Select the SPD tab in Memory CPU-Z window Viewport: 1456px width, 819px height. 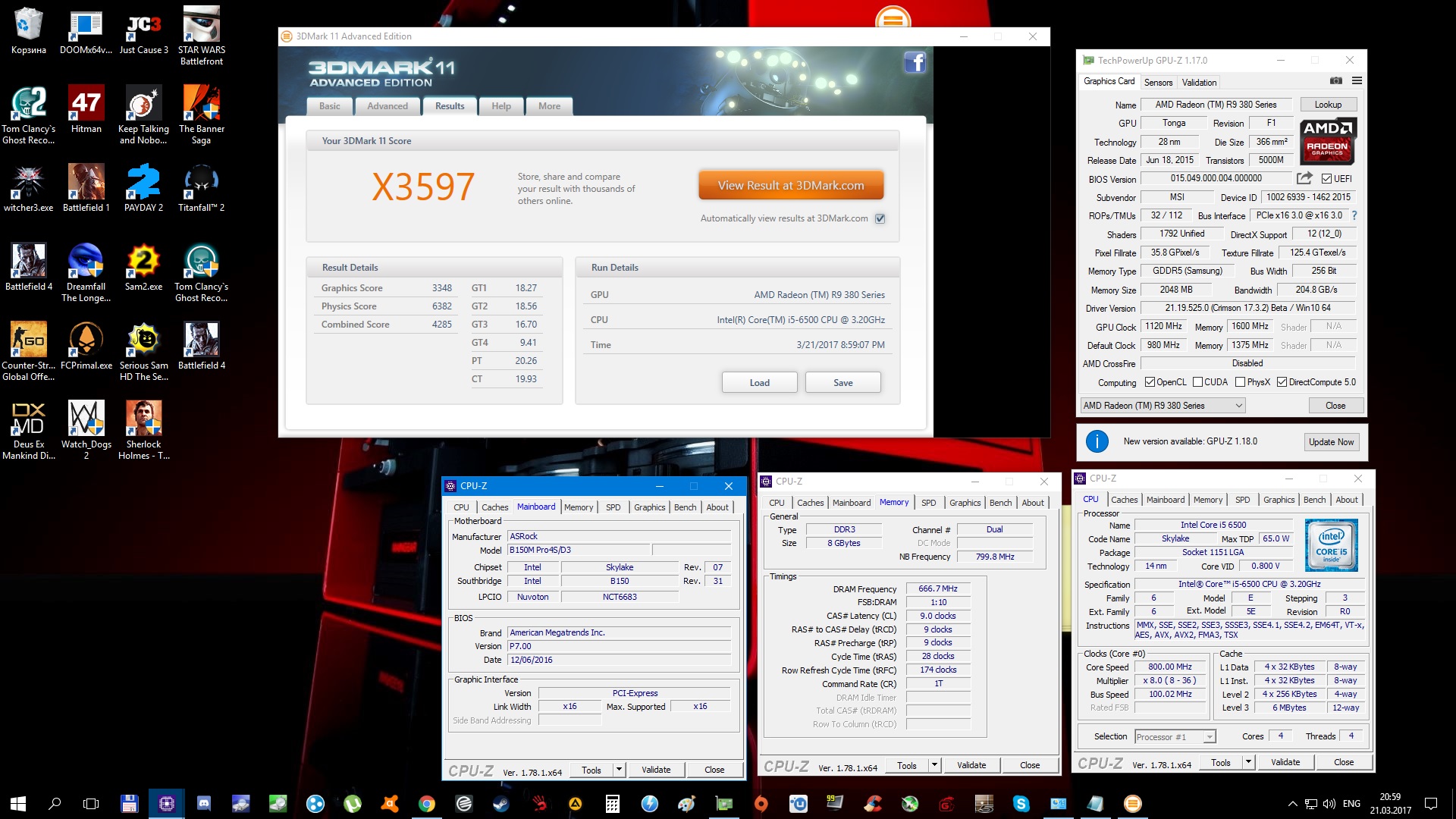(x=928, y=503)
